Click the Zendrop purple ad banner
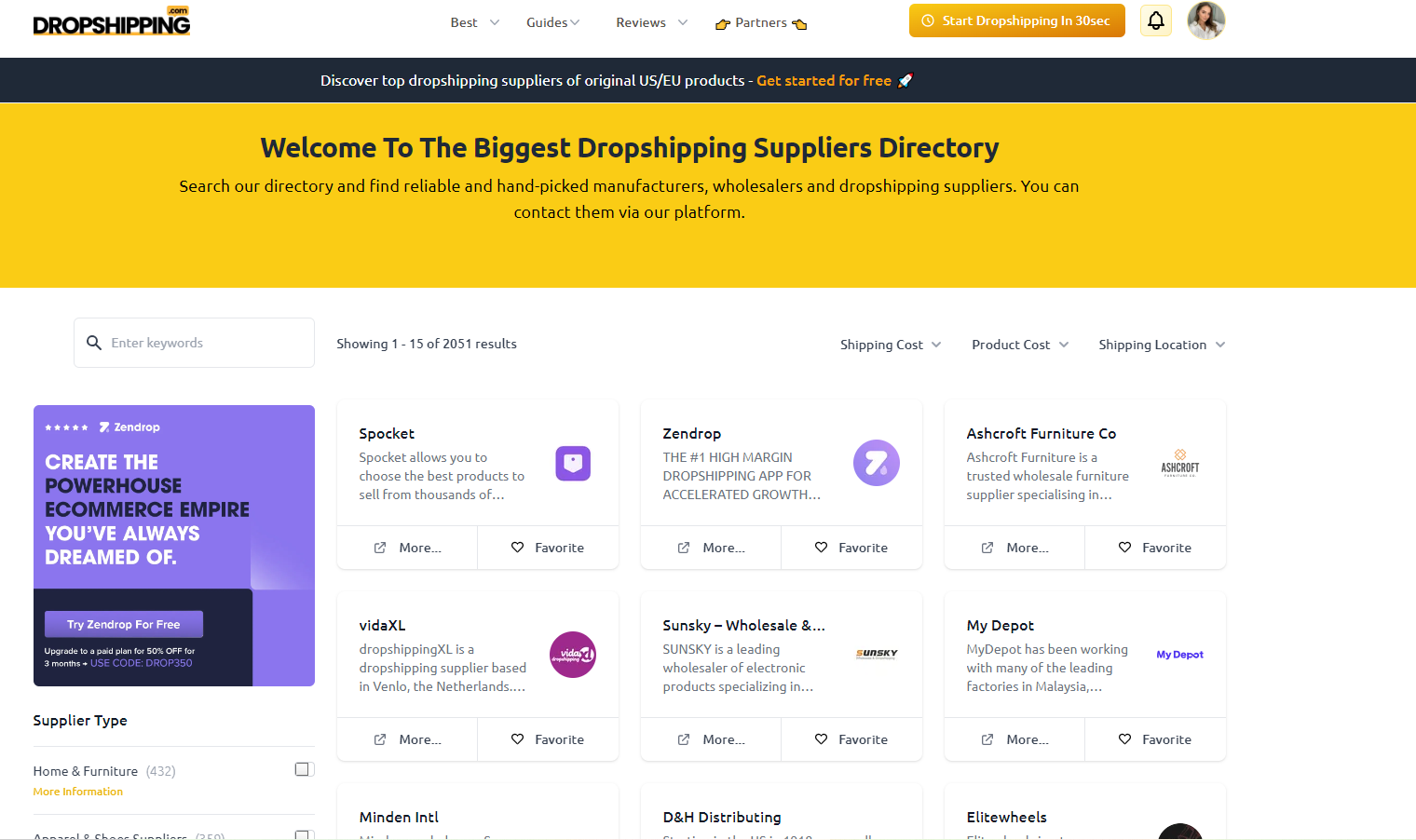 [x=174, y=546]
